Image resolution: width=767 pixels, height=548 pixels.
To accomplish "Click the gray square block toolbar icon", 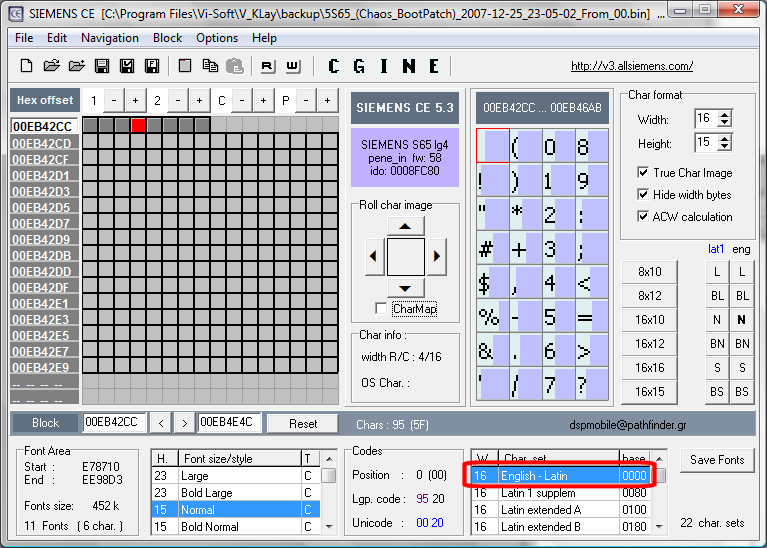I will pos(185,66).
